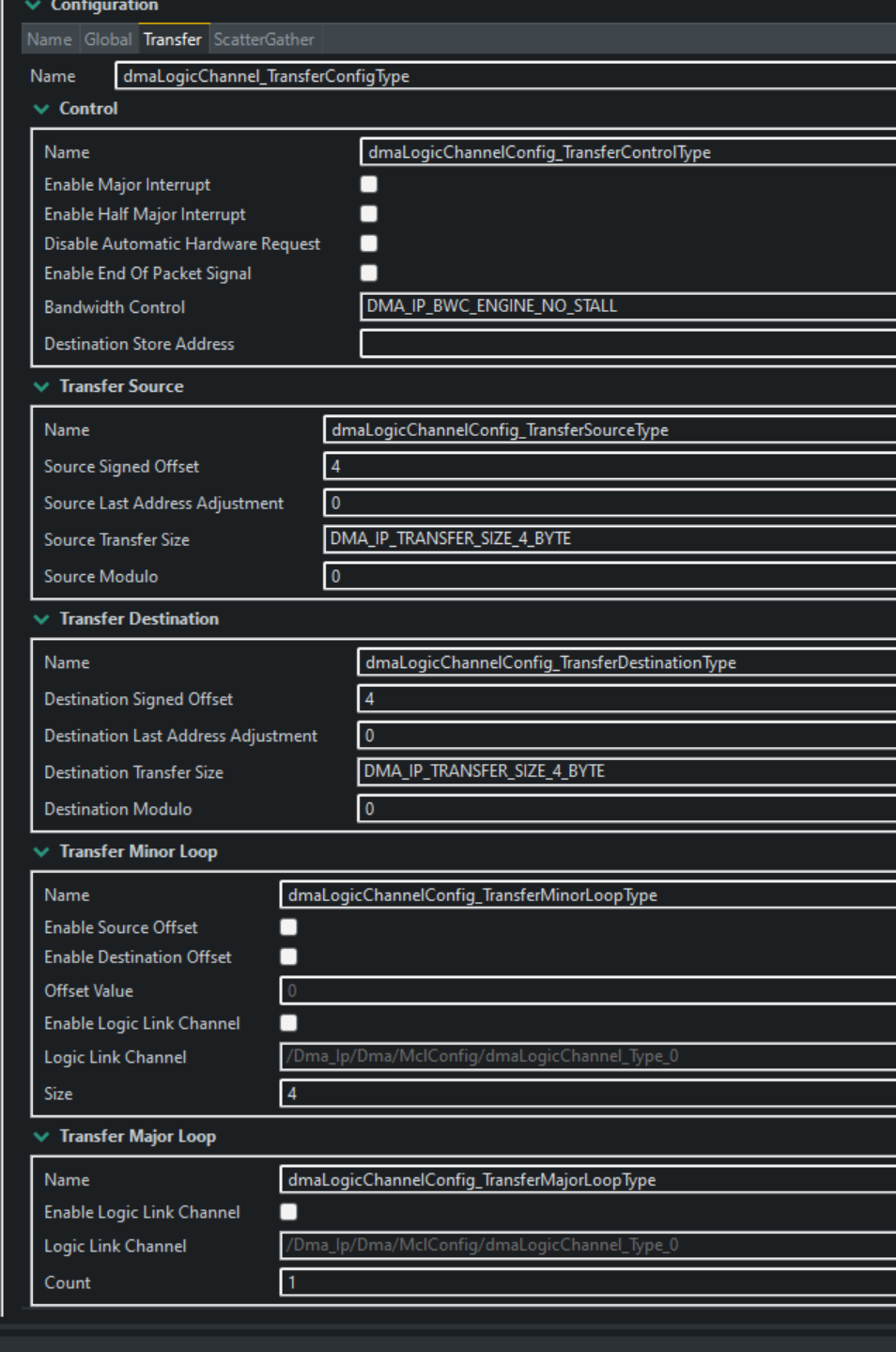This screenshot has height=1352, width=896.
Task: Enable End Of Packet Signal
Action: 369,273
